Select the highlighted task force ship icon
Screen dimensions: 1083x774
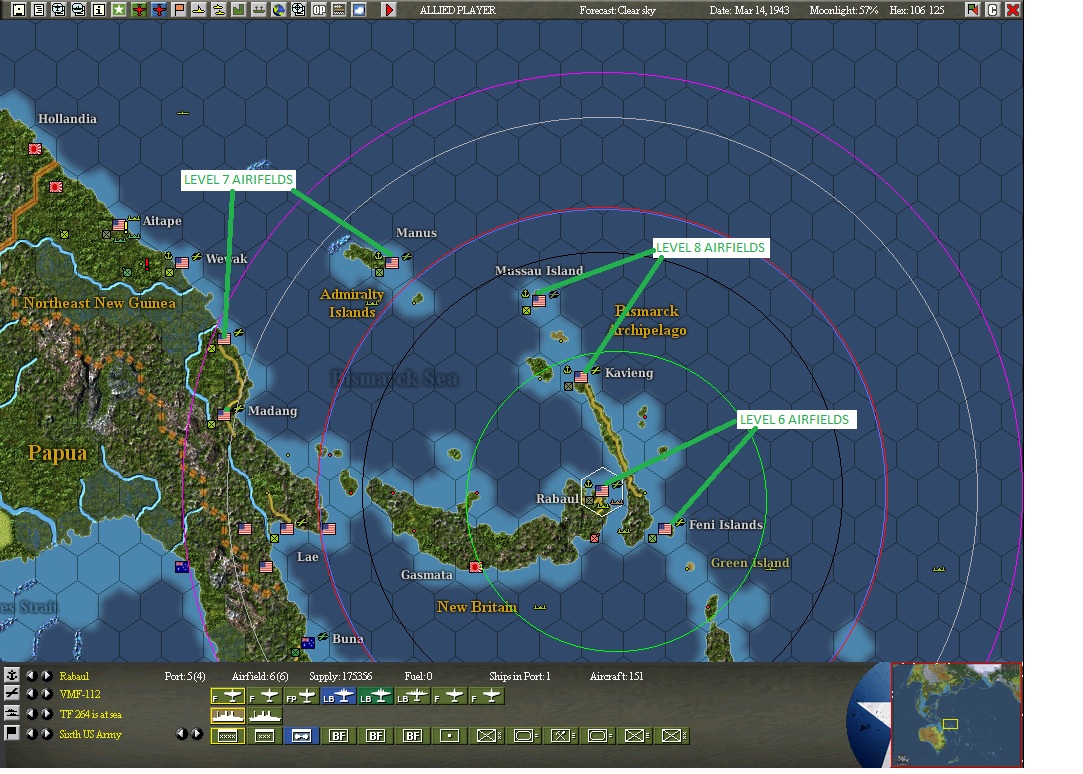227,715
